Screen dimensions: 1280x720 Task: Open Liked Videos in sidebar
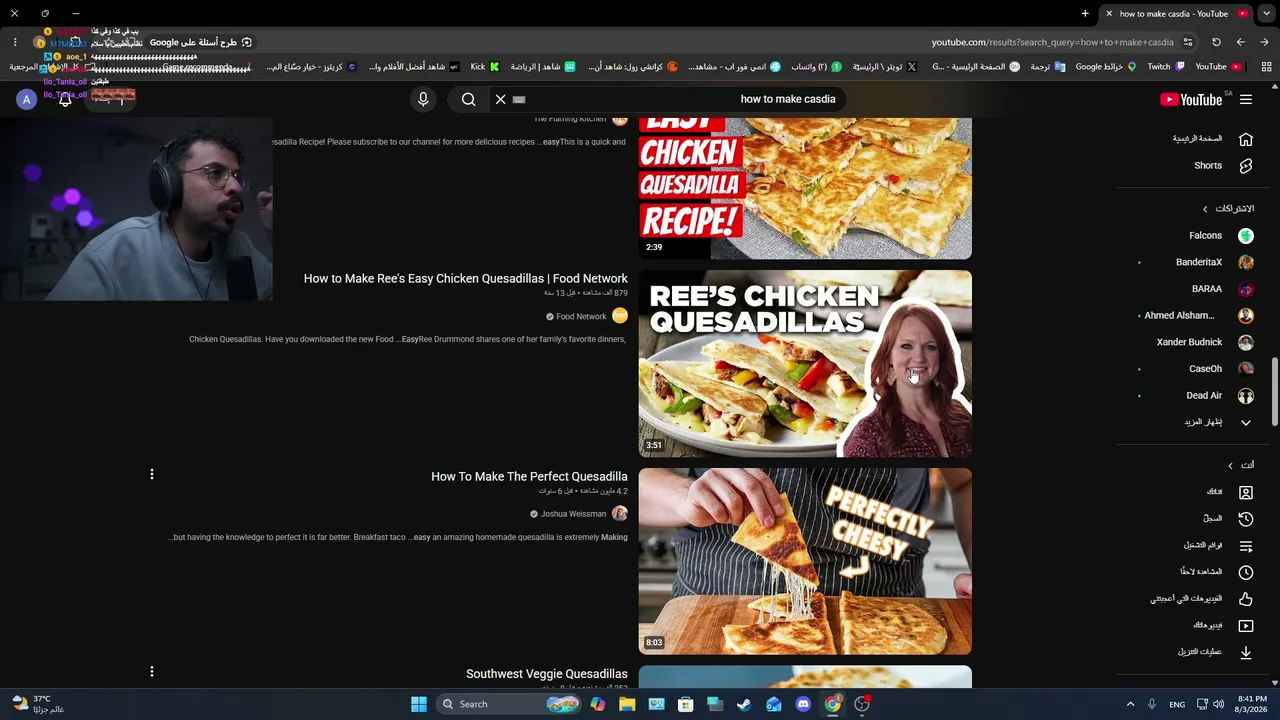[1246, 599]
